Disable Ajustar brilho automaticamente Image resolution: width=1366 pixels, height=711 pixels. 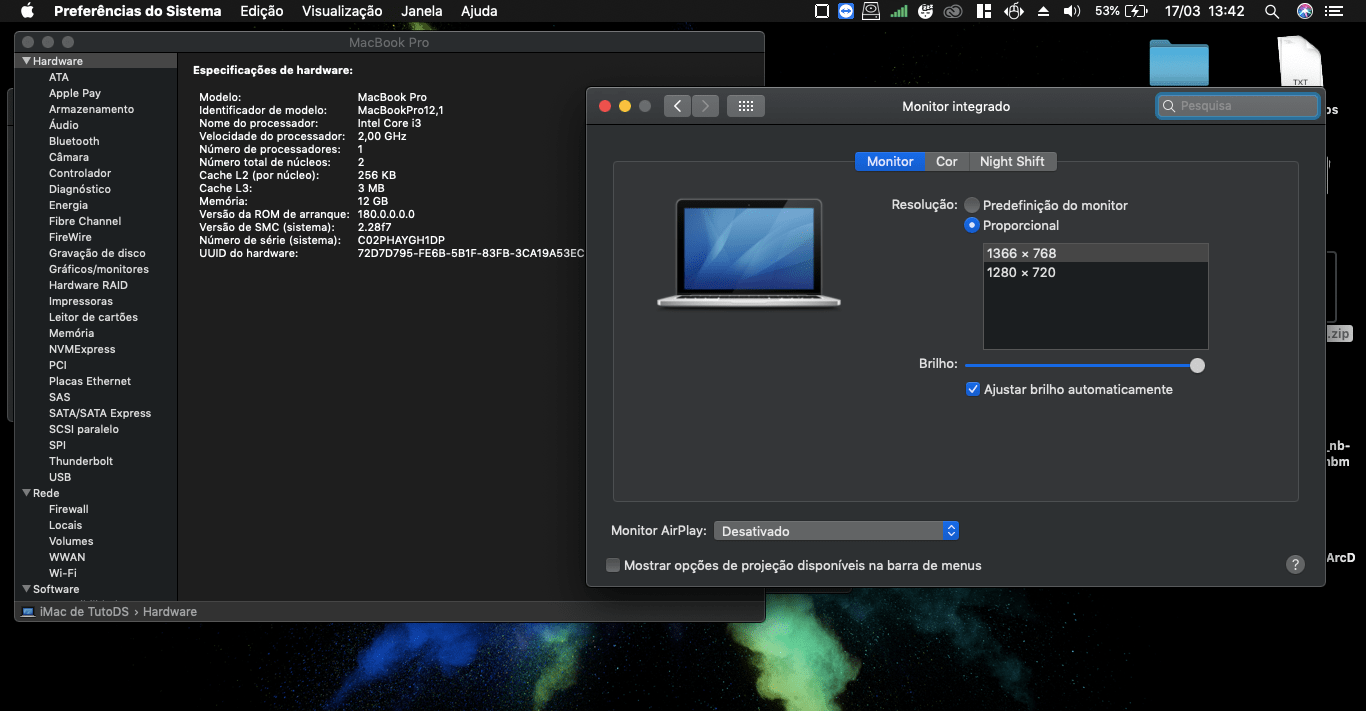click(972, 389)
